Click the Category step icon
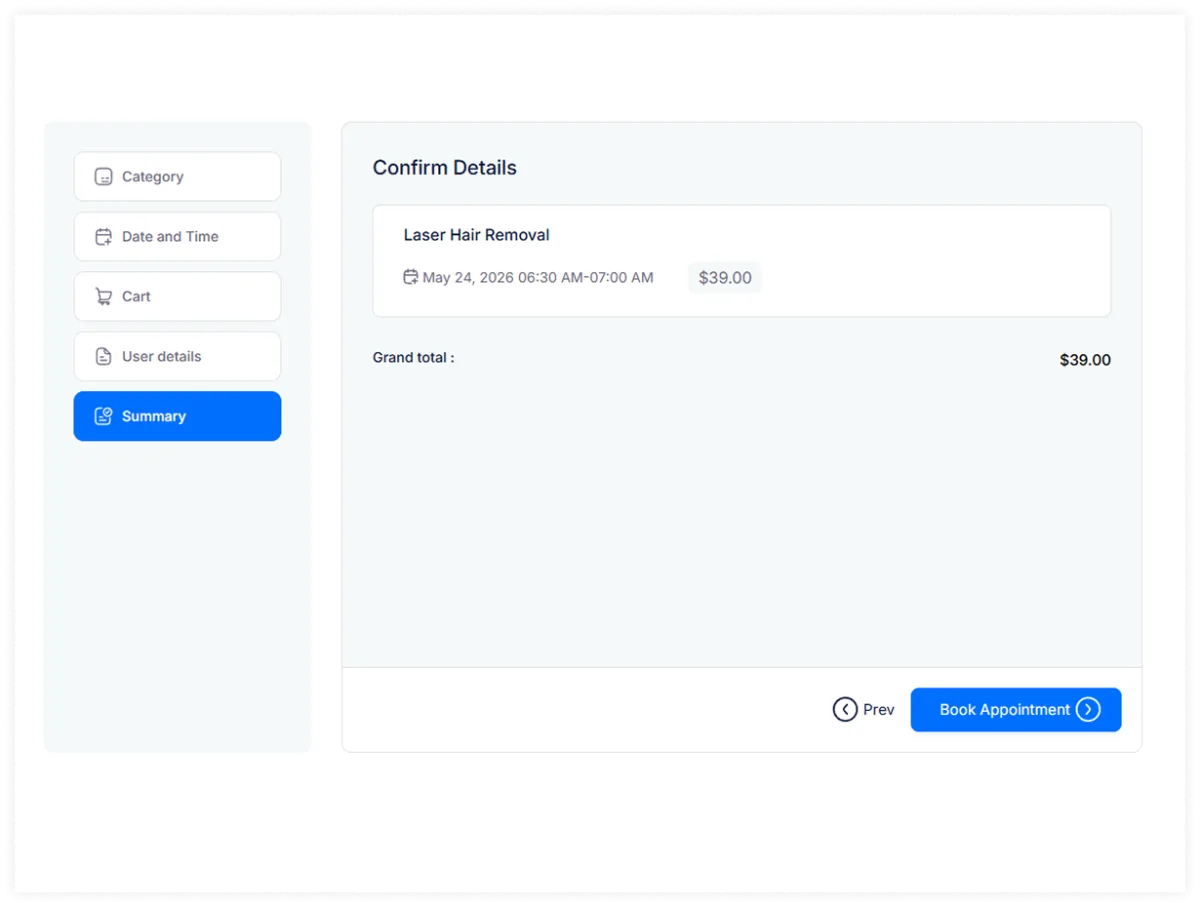The width and height of the screenshot is (1200, 907). coord(103,177)
